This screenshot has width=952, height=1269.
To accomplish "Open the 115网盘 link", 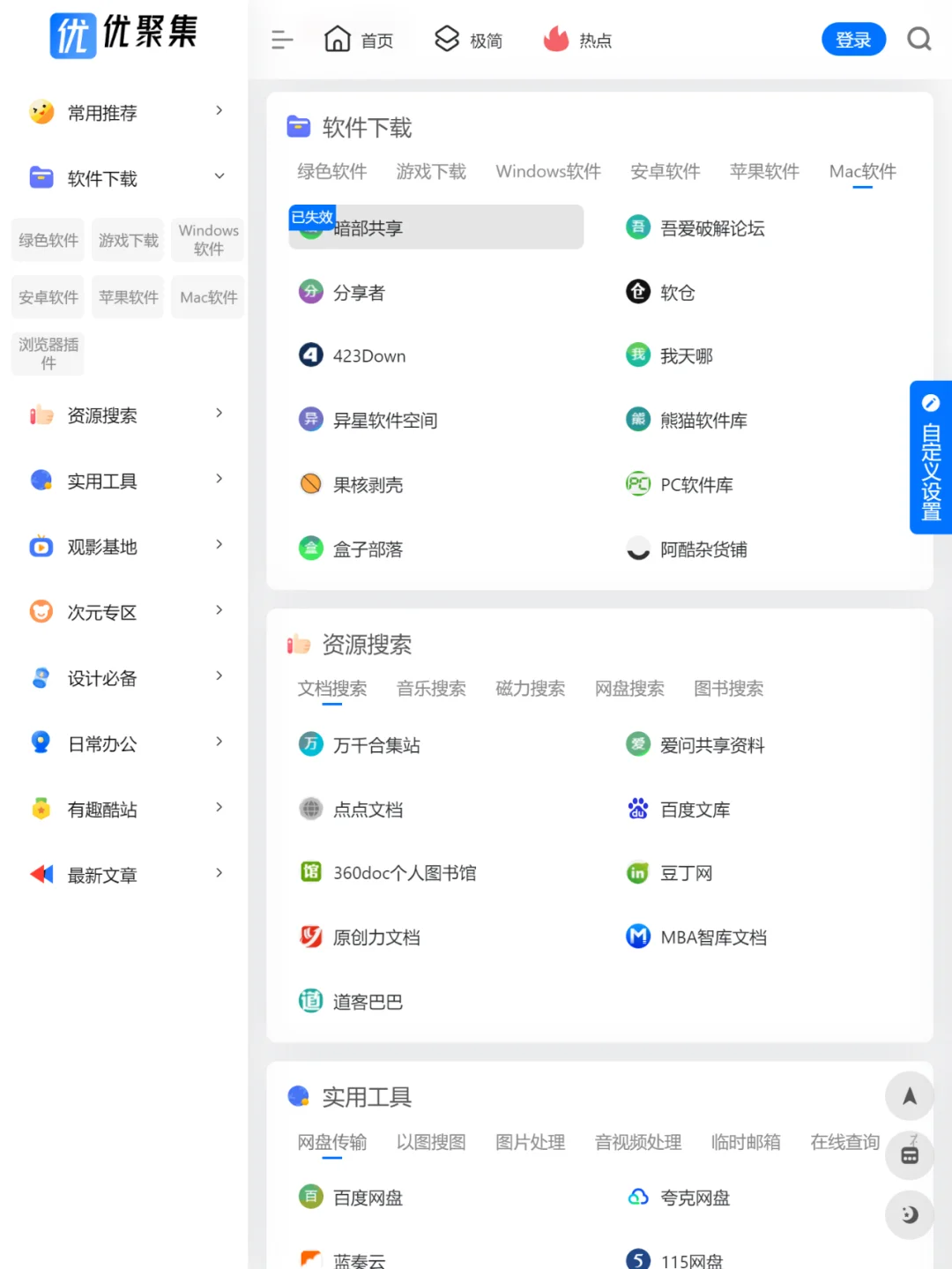I will (x=692, y=1260).
